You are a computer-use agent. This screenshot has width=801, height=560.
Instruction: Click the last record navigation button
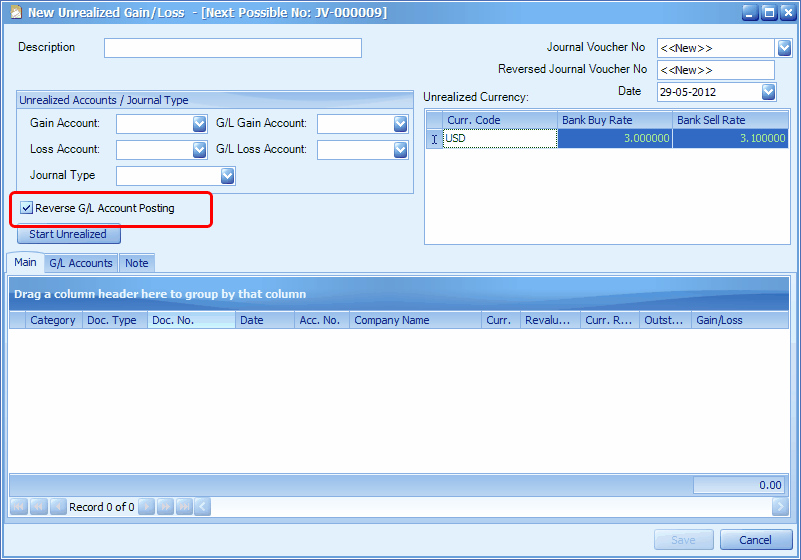[x=184, y=507]
